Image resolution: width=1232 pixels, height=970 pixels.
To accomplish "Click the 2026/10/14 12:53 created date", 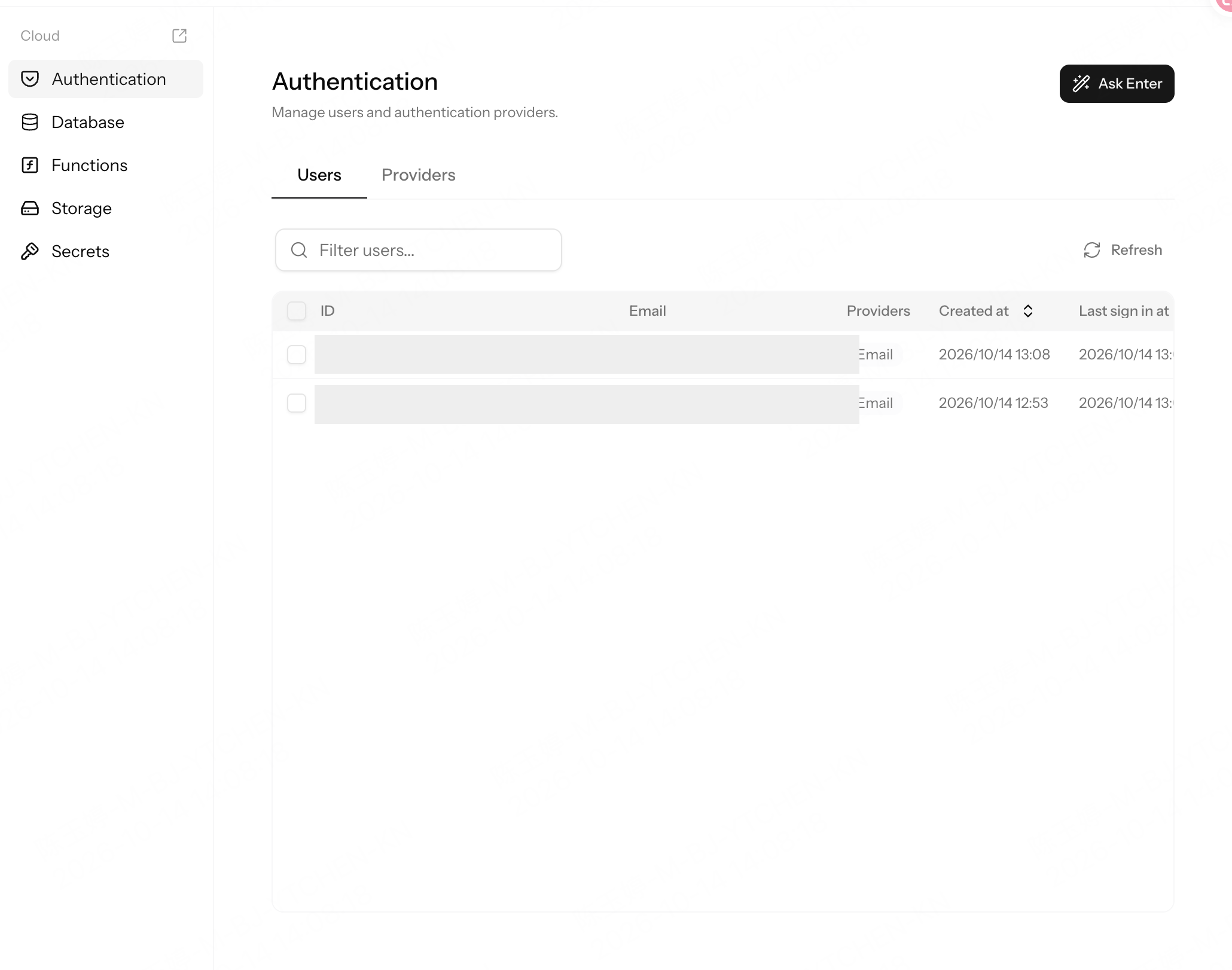I will [x=993, y=403].
